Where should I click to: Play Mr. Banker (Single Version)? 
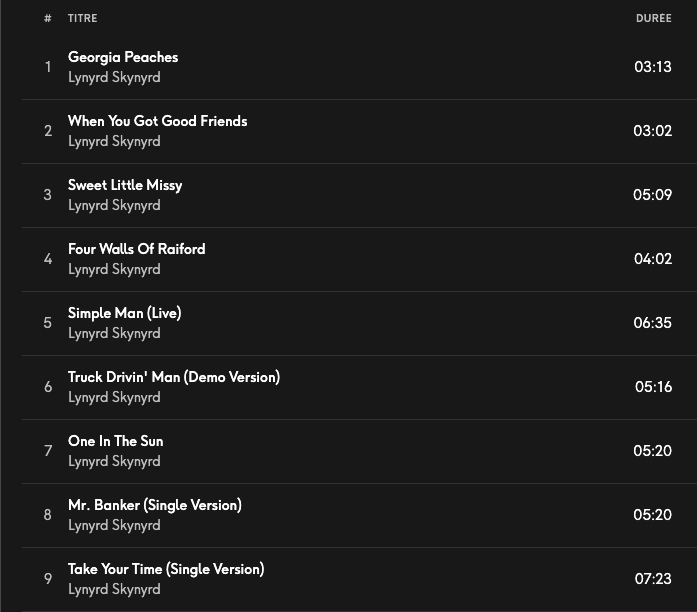pos(154,505)
